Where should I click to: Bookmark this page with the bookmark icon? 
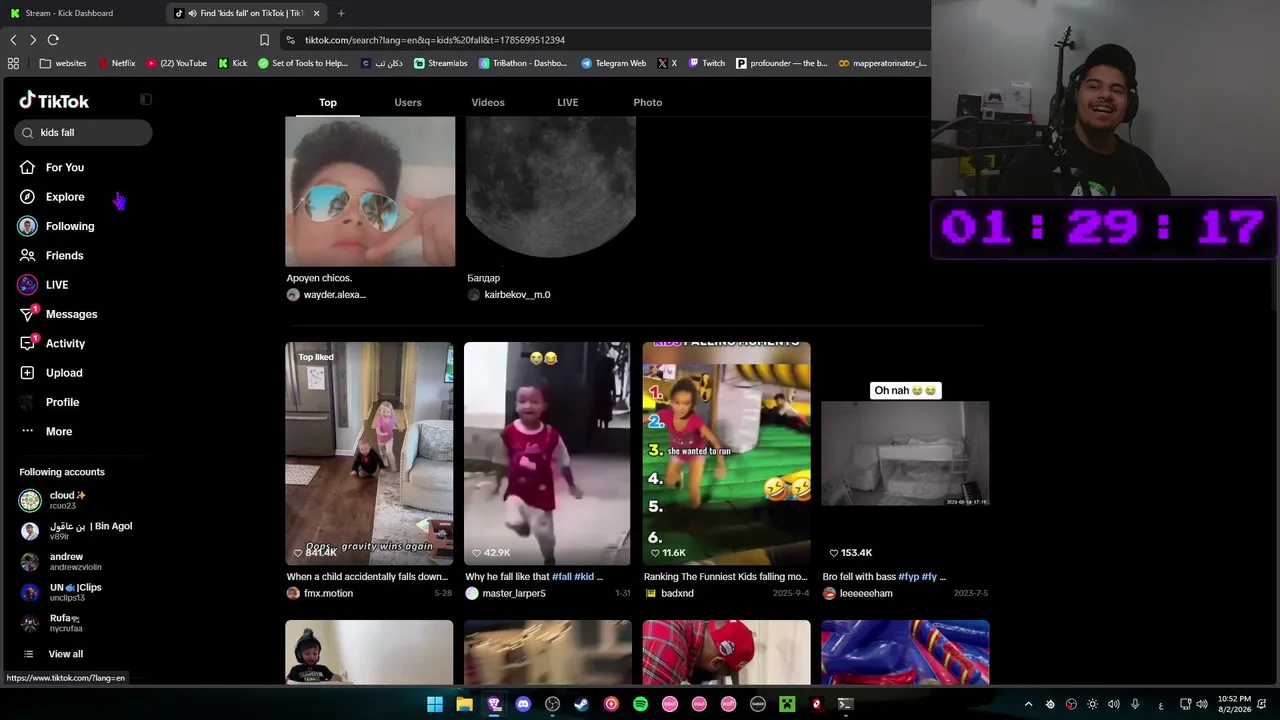click(264, 40)
